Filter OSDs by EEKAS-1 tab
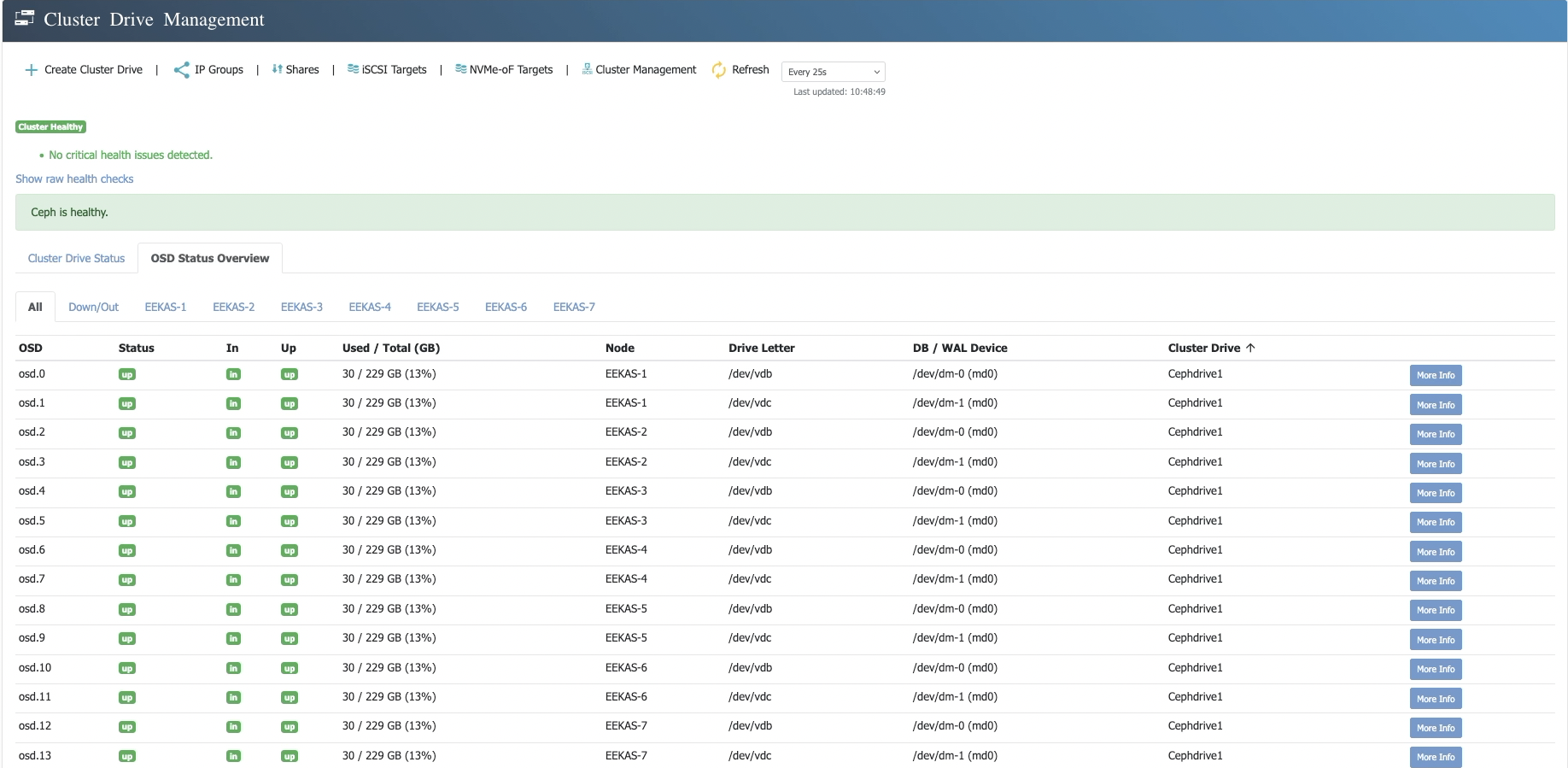 point(166,307)
